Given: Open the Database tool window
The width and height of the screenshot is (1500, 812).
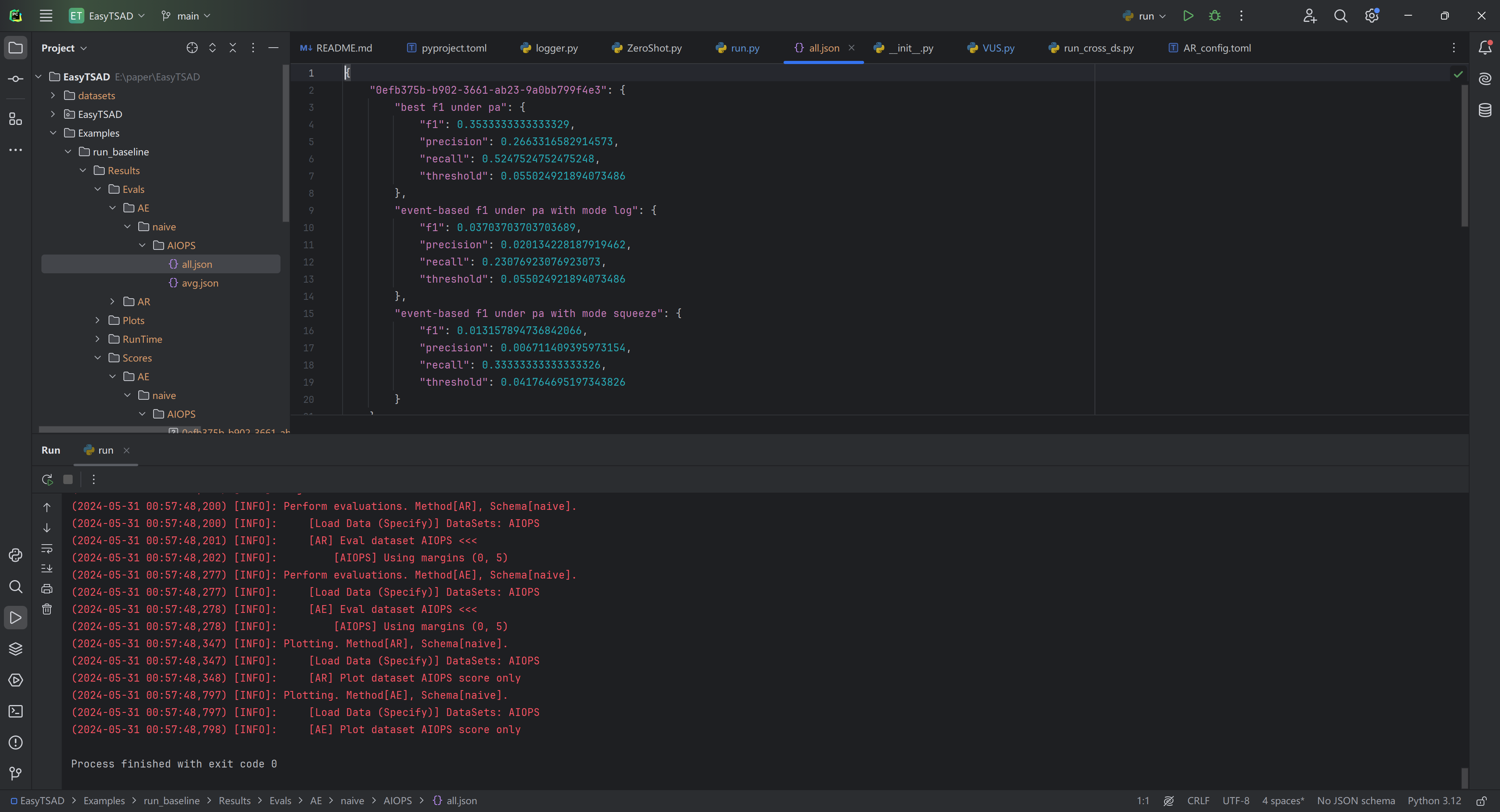Looking at the screenshot, I should point(1485,109).
